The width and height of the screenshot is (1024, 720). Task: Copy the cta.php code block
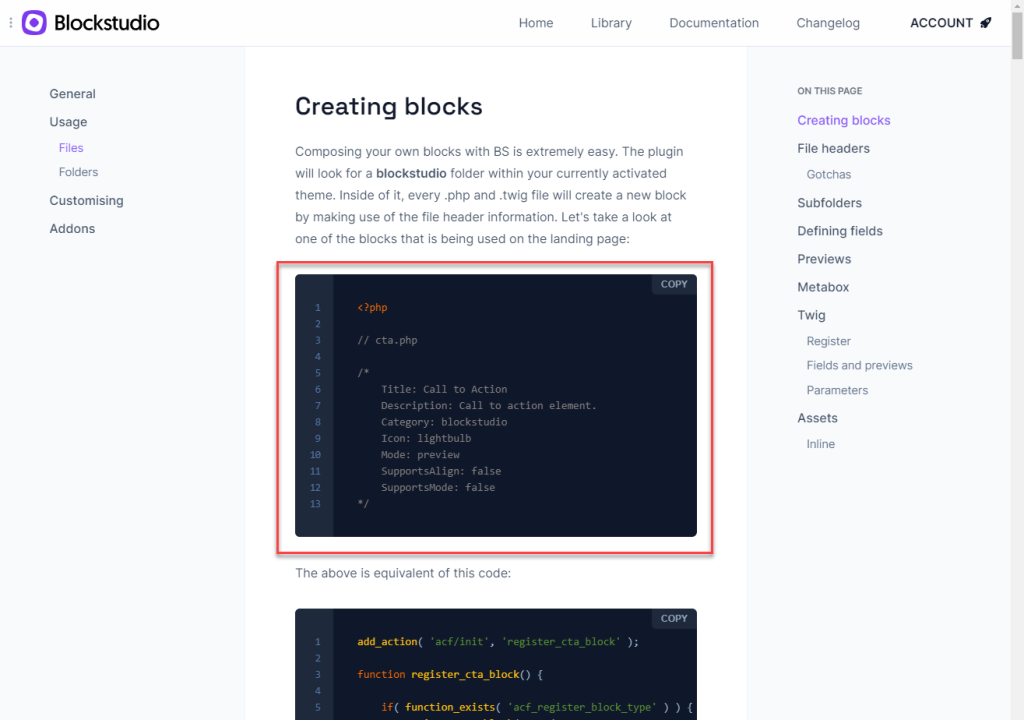point(674,284)
